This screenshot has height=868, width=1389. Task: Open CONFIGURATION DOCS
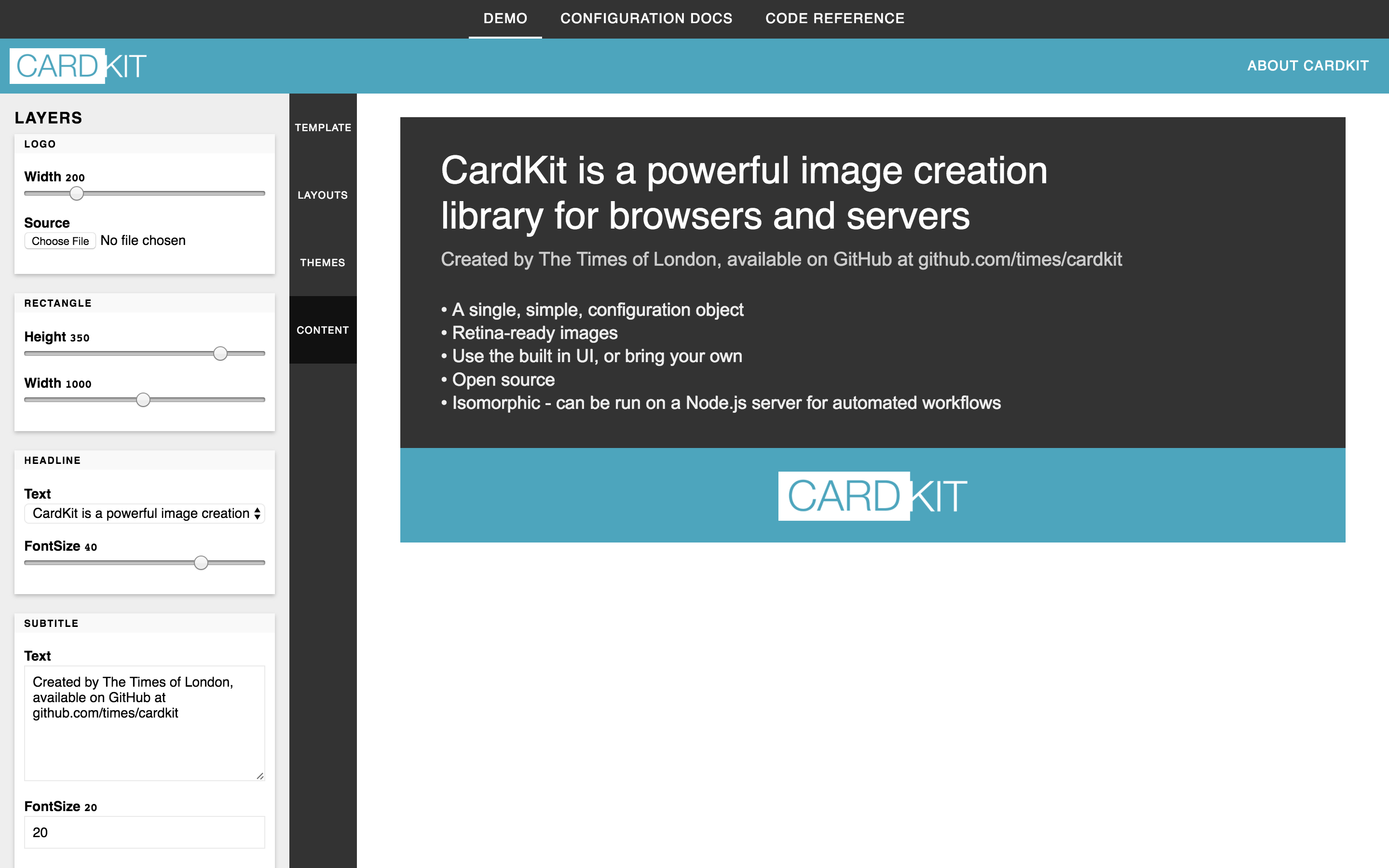[x=647, y=18]
